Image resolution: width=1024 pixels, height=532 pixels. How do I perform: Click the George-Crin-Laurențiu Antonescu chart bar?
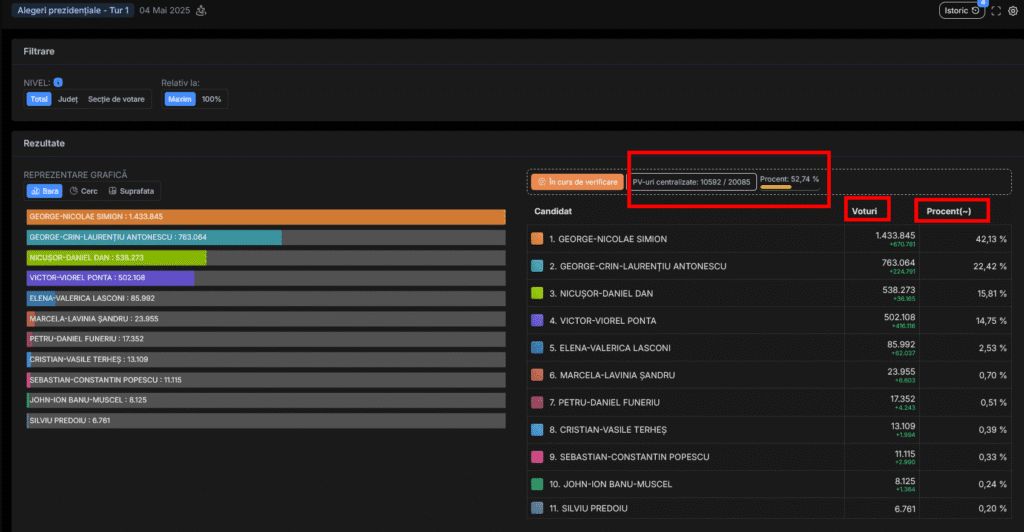tap(155, 238)
